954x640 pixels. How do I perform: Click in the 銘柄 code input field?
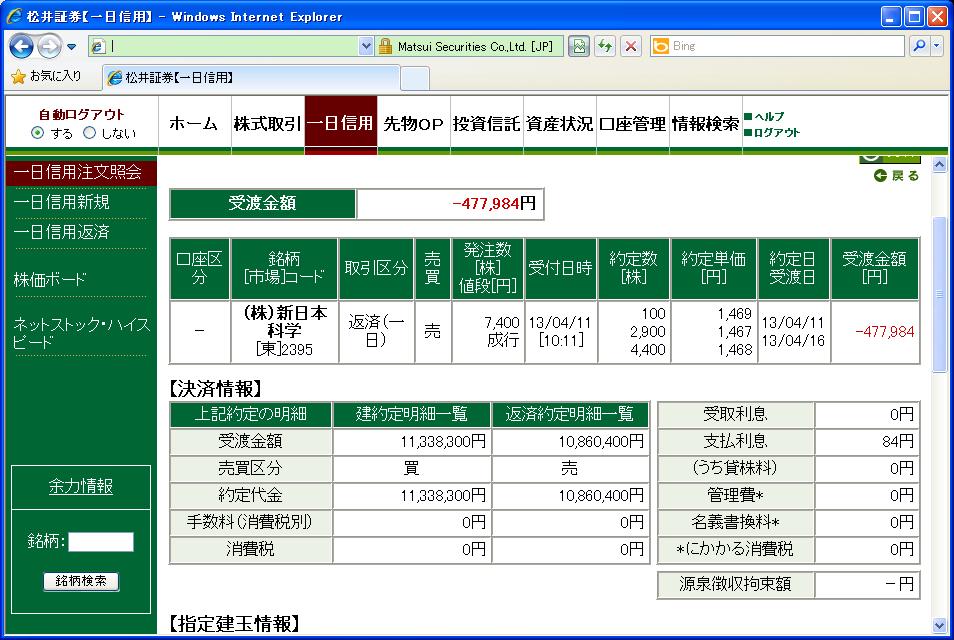[100, 542]
